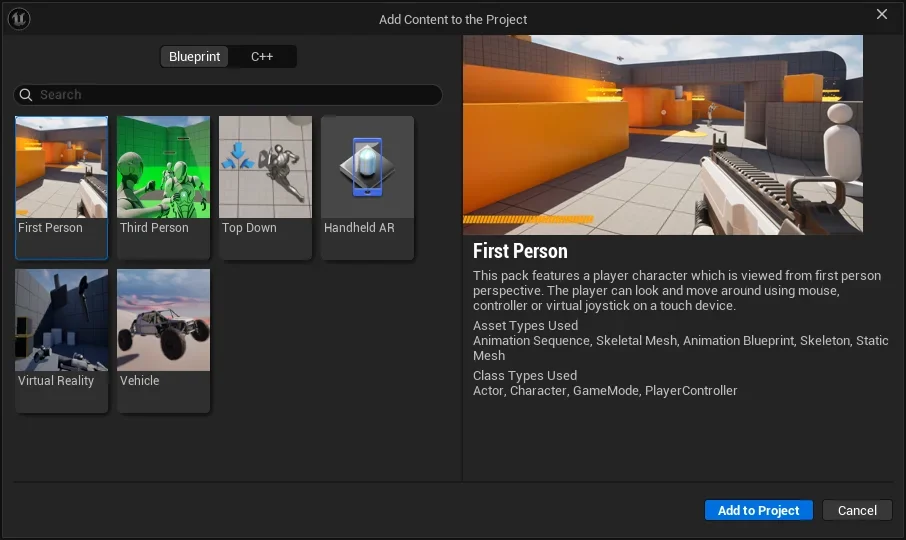Click Add to Project button

click(759, 510)
